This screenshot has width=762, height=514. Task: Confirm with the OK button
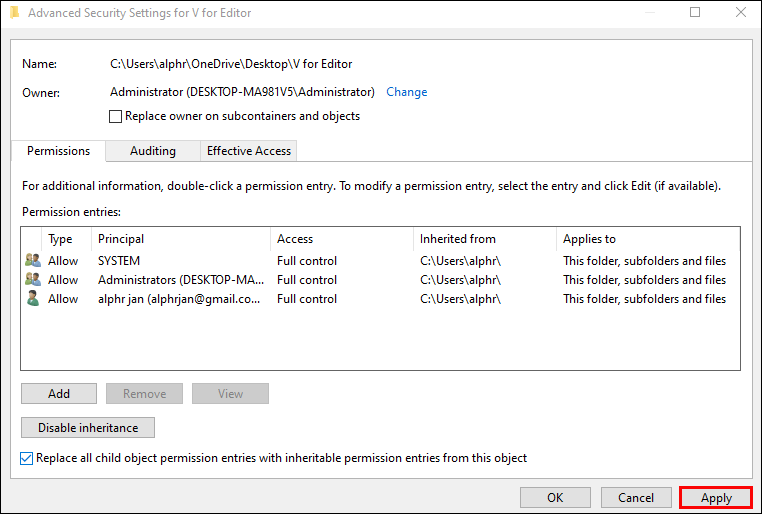[x=555, y=497]
